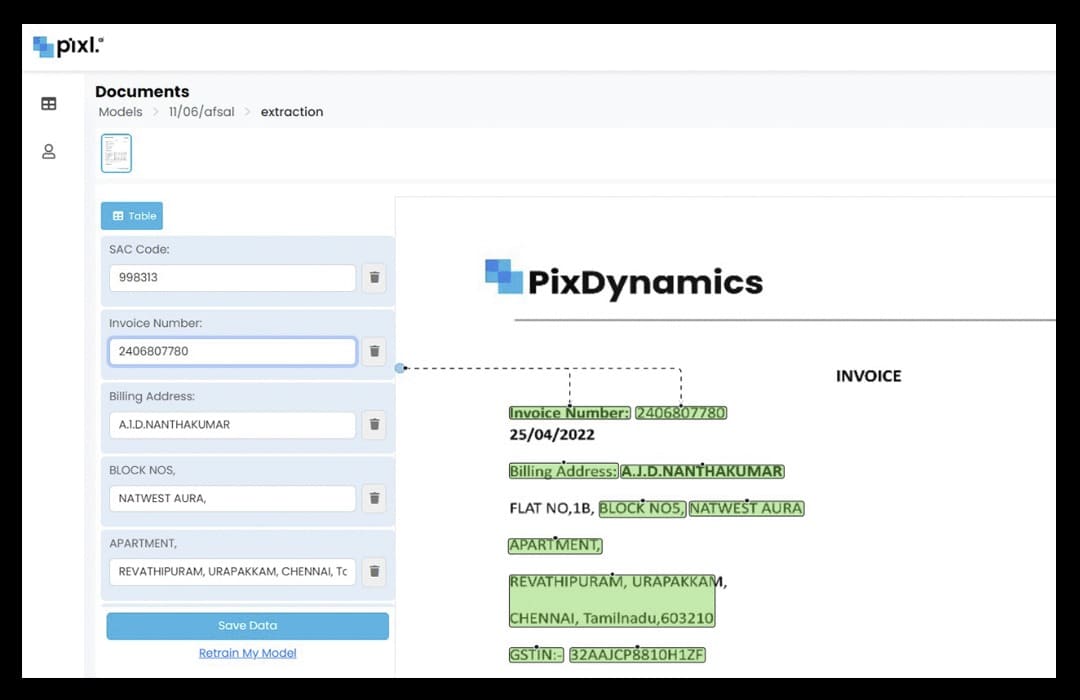Screen dimensions: 1080x700
Task: Go to Models breadcrumb
Action: 121,112
